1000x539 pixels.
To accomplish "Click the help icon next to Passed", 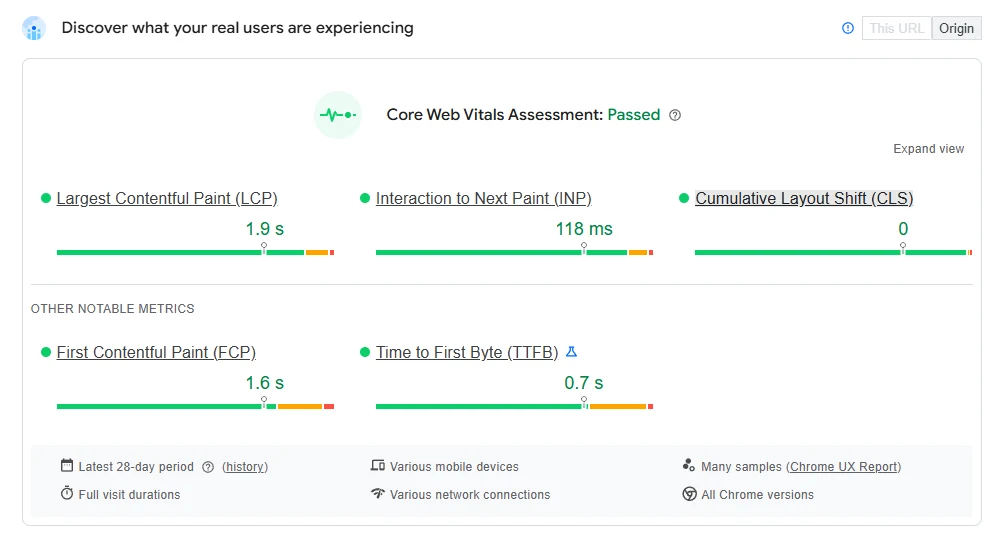I will (675, 115).
